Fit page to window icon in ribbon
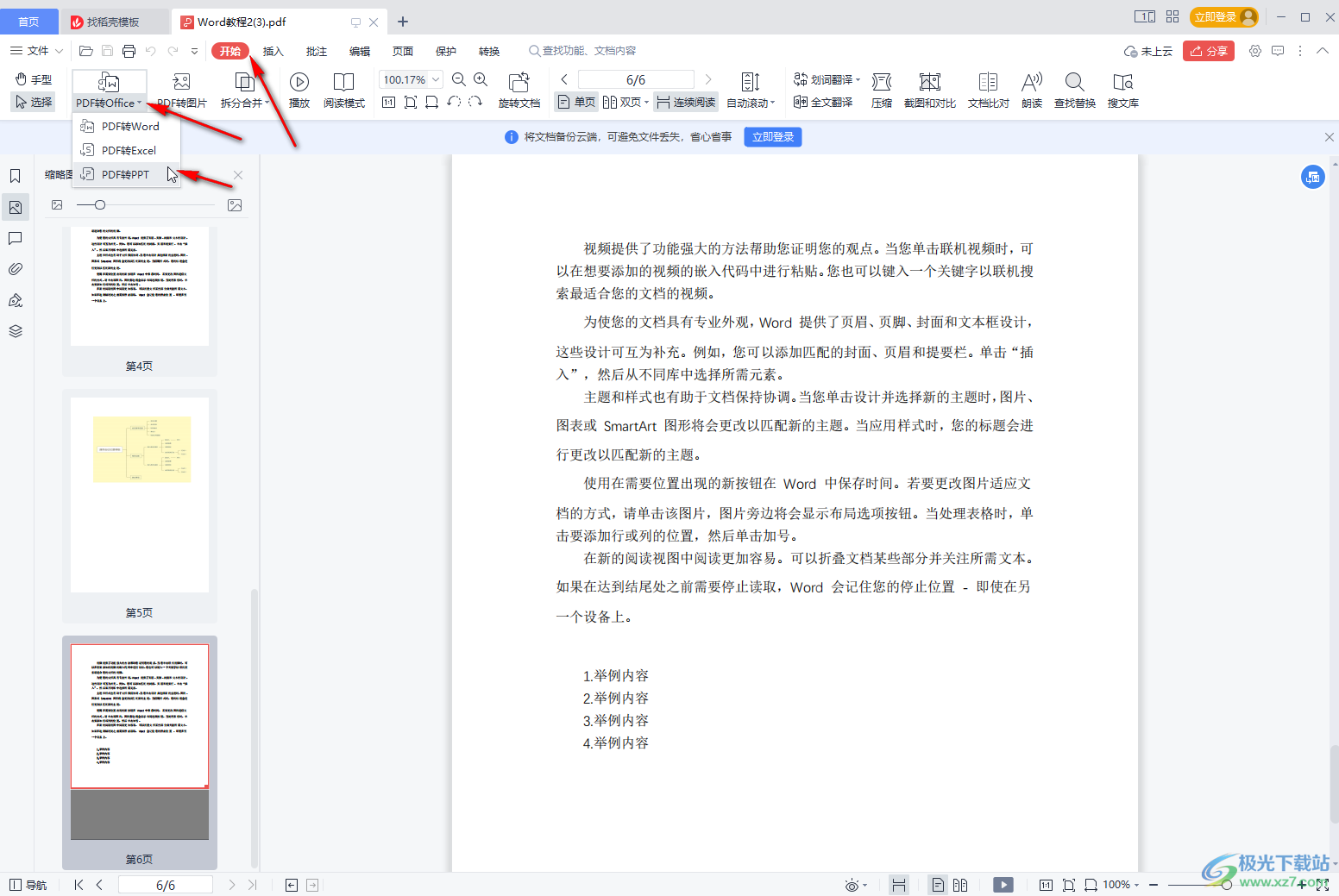Image resolution: width=1339 pixels, height=896 pixels. (x=411, y=103)
